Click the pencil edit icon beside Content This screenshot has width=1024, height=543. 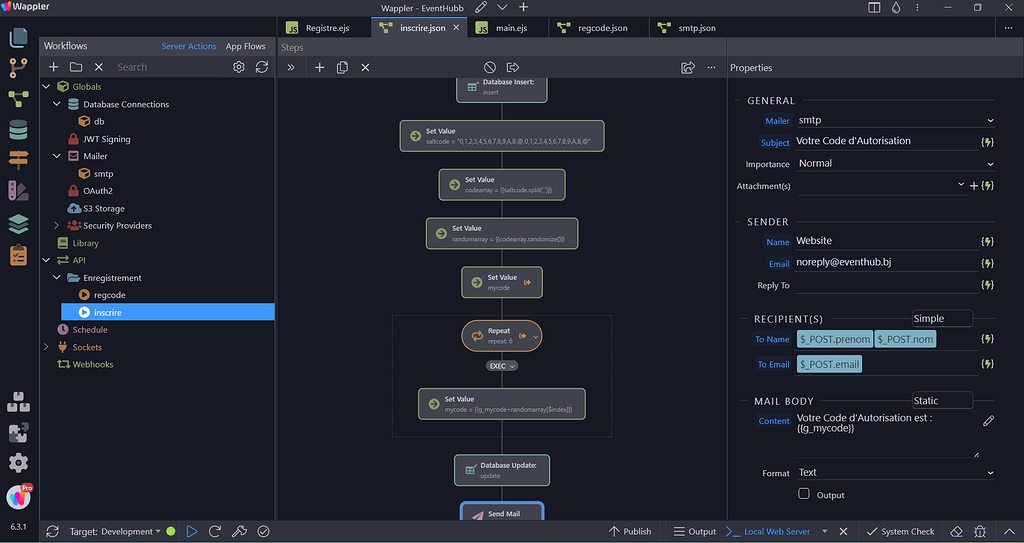tap(988, 421)
